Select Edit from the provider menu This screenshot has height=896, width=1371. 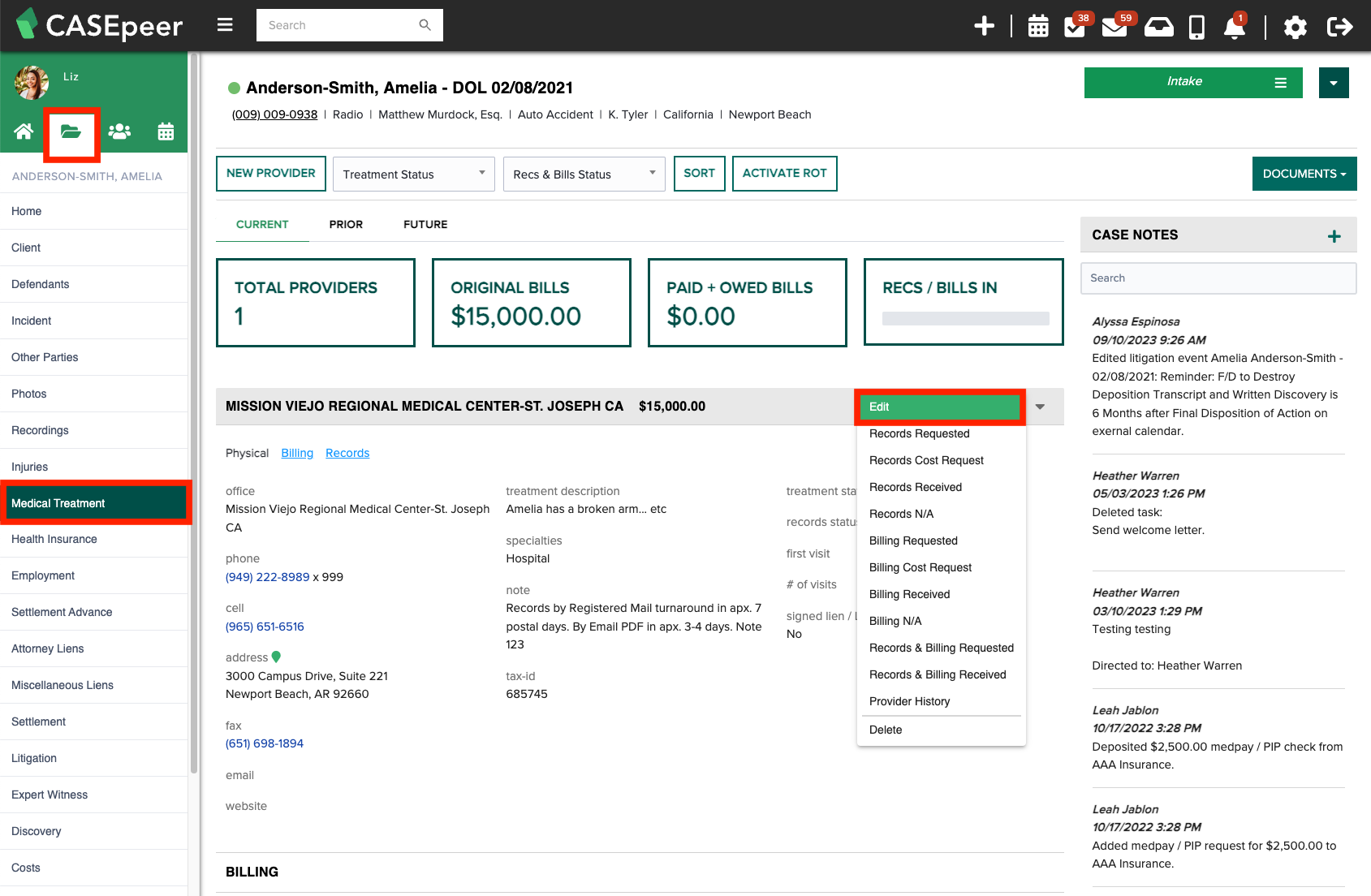point(940,407)
